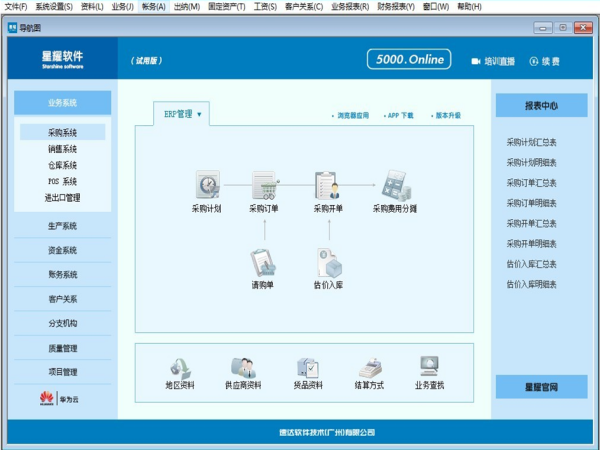Viewport: 600px width, 450px height.
Task: Open 地区资料 icon
Action: [x=180, y=366]
